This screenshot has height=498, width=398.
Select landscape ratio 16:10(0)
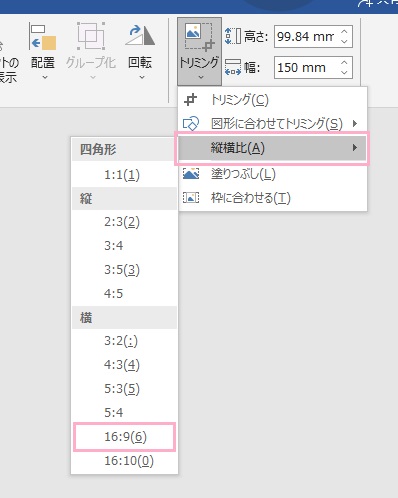[124, 461]
